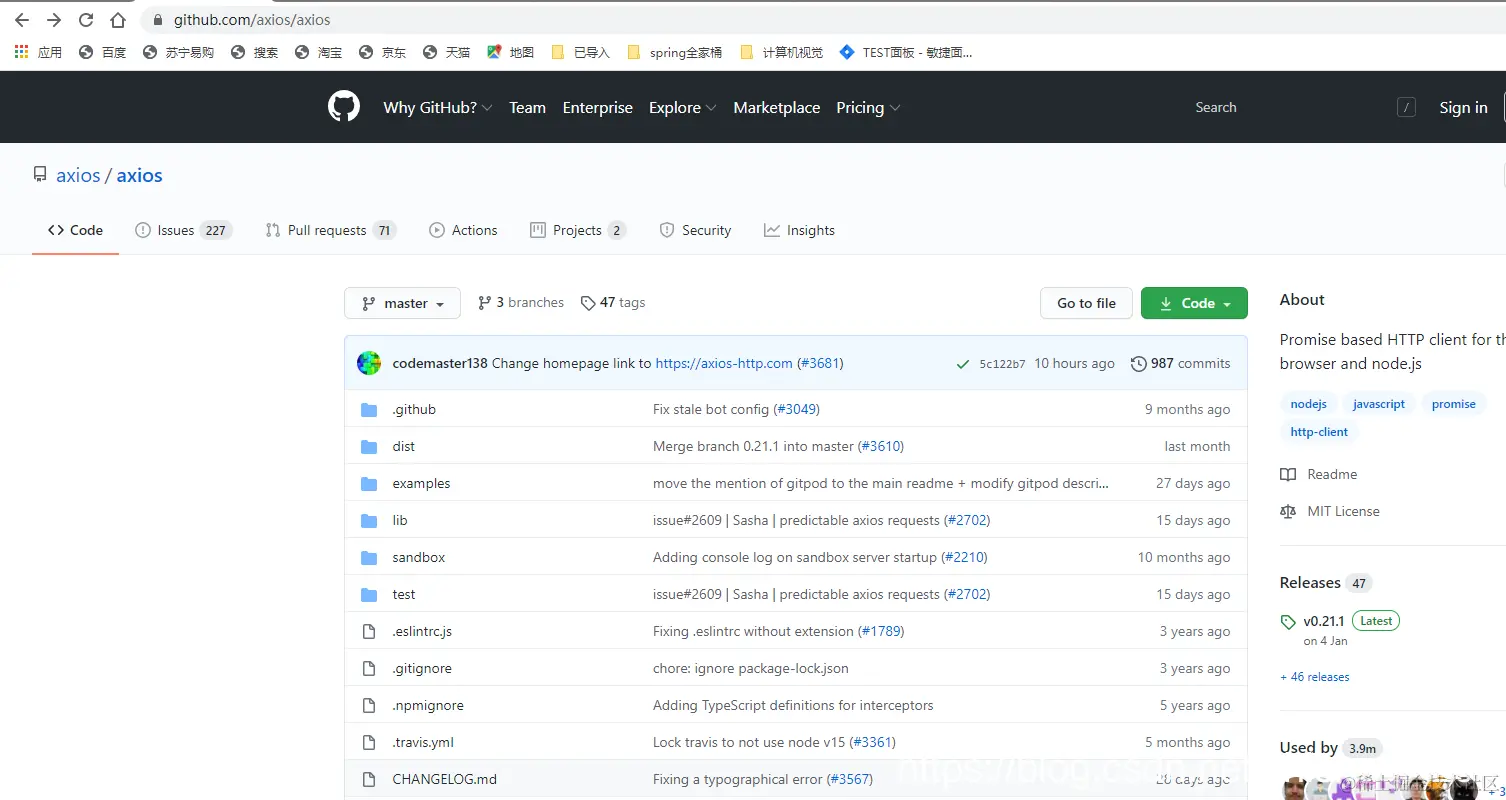The height and width of the screenshot is (800, 1506).
Task: Open the 应用 apps grid bookmark
Action: (38, 52)
